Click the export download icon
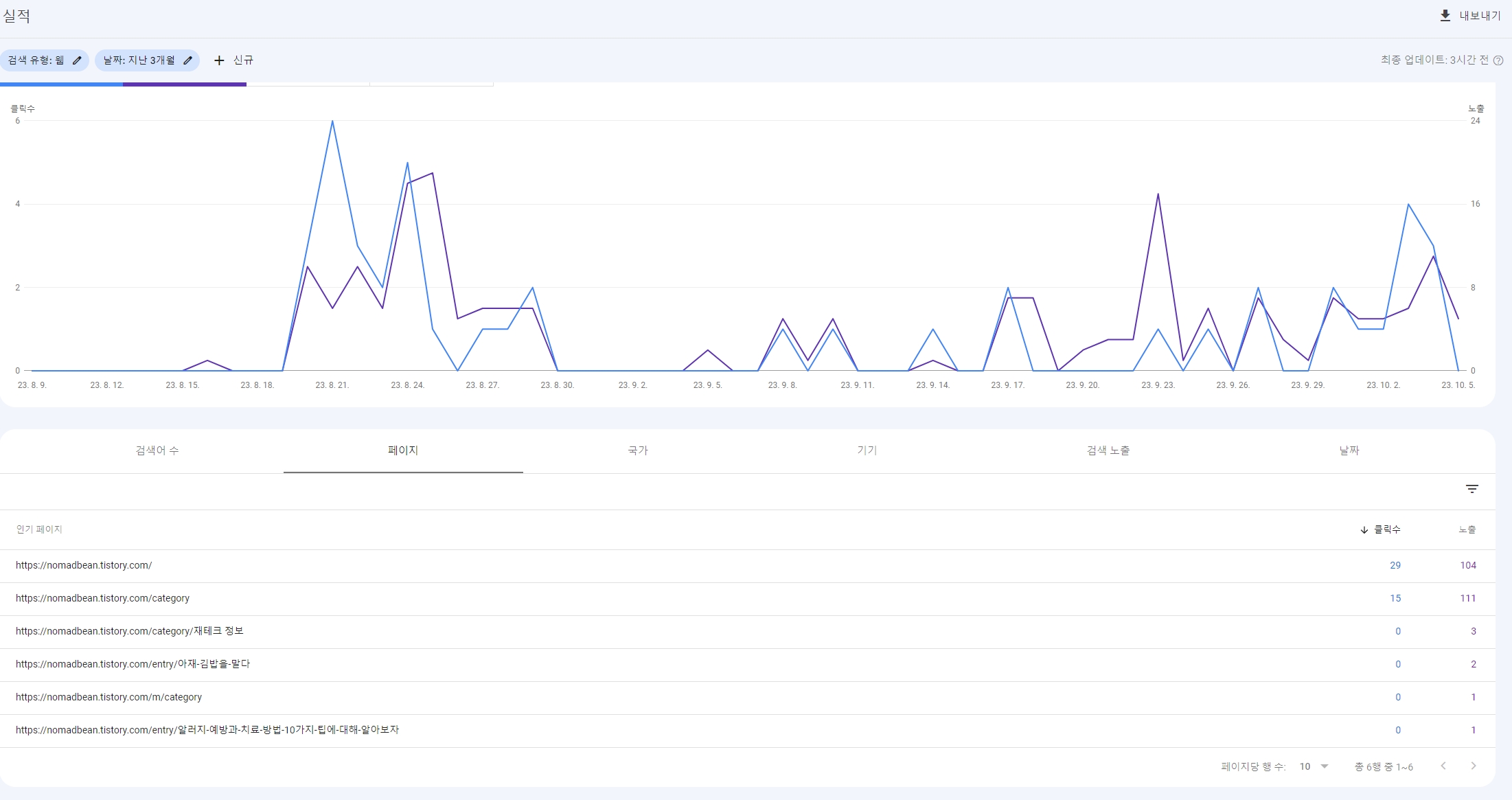 [1445, 15]
